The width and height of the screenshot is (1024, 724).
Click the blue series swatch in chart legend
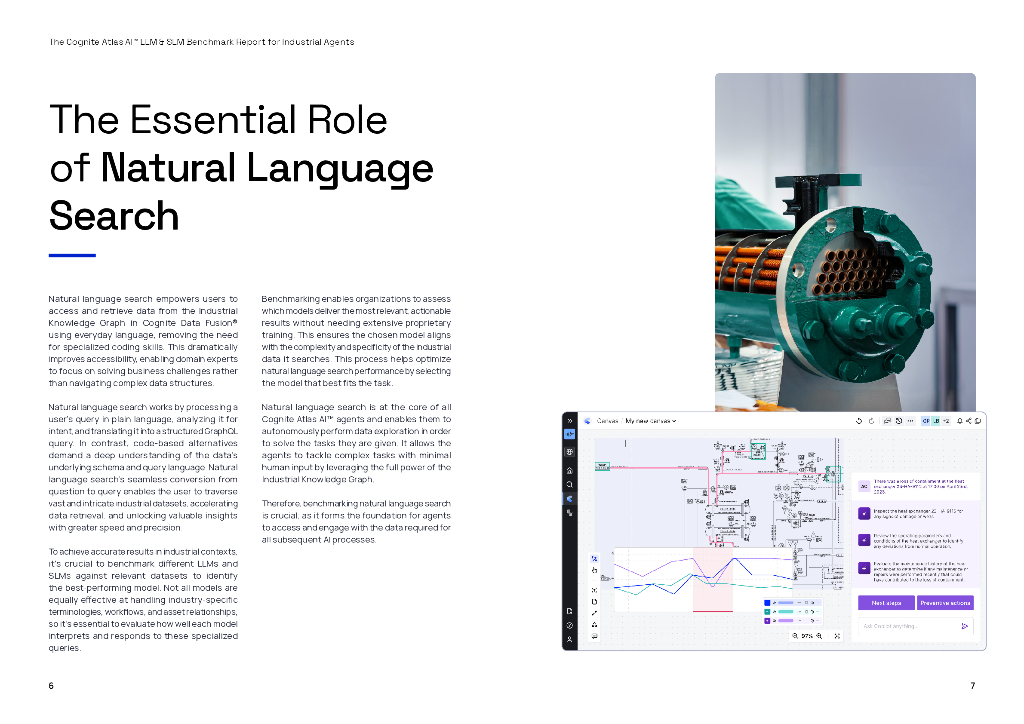coord(767,603)
